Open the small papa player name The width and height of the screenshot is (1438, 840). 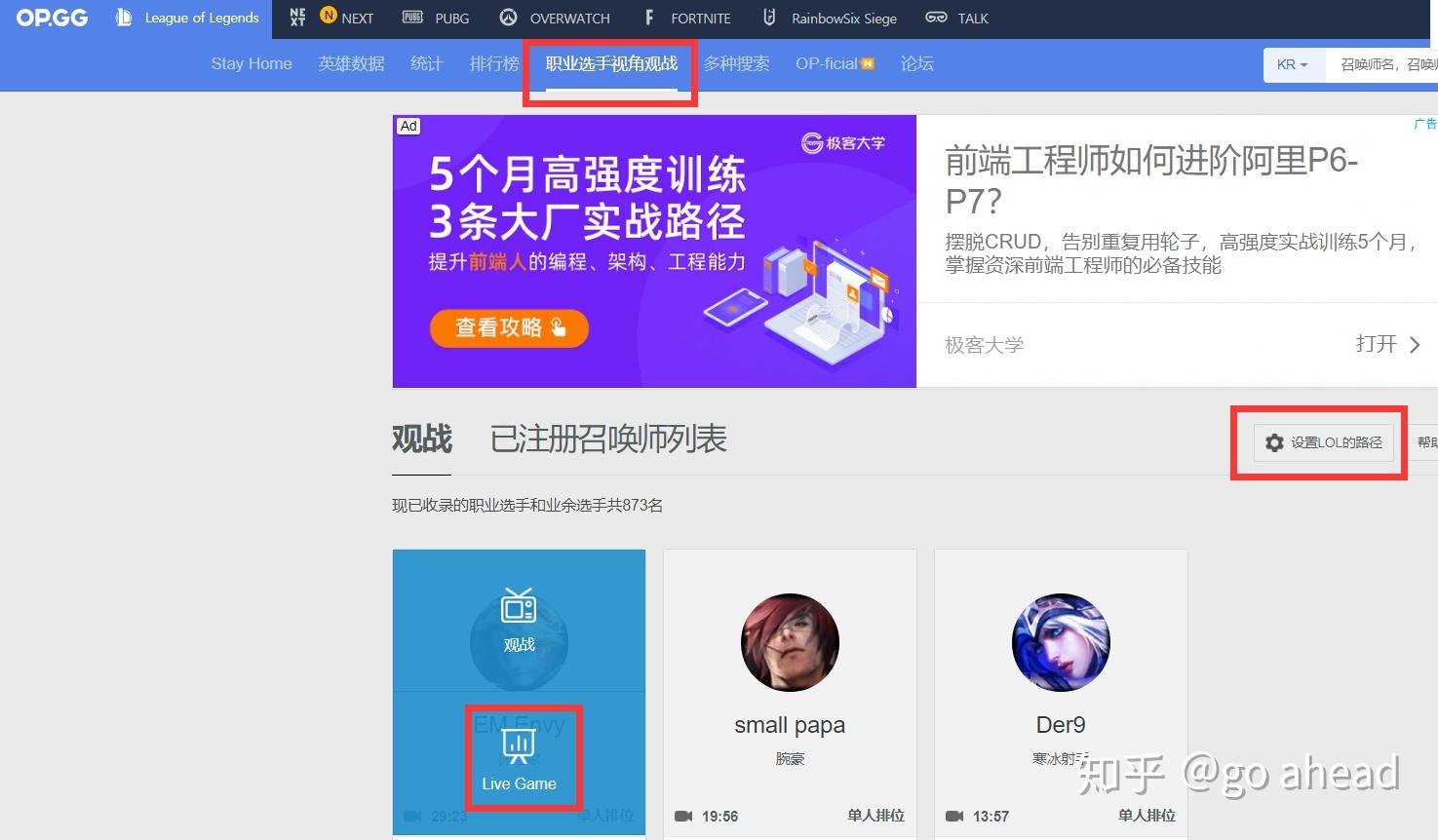pos(790,725)
